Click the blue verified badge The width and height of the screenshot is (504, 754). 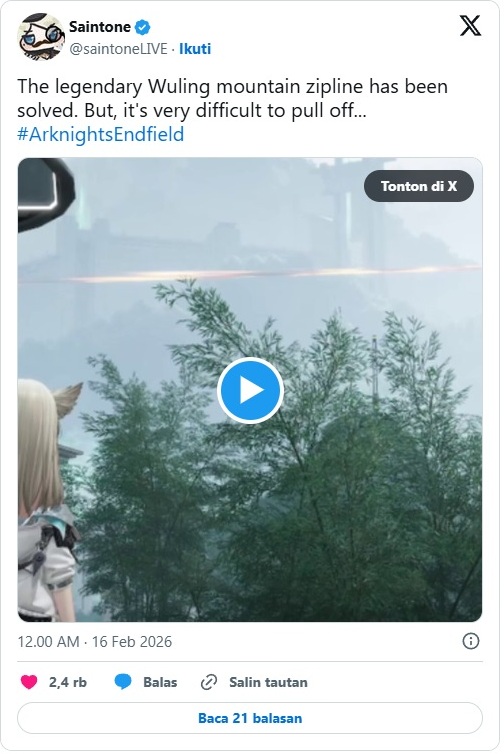[142, 27]
